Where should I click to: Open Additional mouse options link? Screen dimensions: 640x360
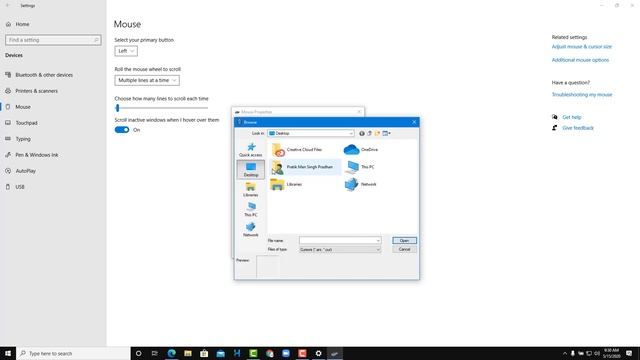[580, 60]
